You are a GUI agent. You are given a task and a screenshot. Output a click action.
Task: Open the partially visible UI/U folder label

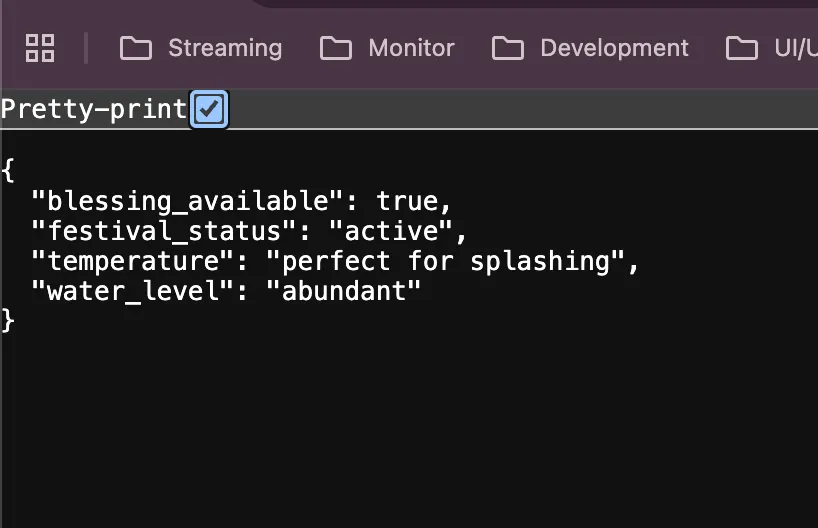[x=795, y=48]
